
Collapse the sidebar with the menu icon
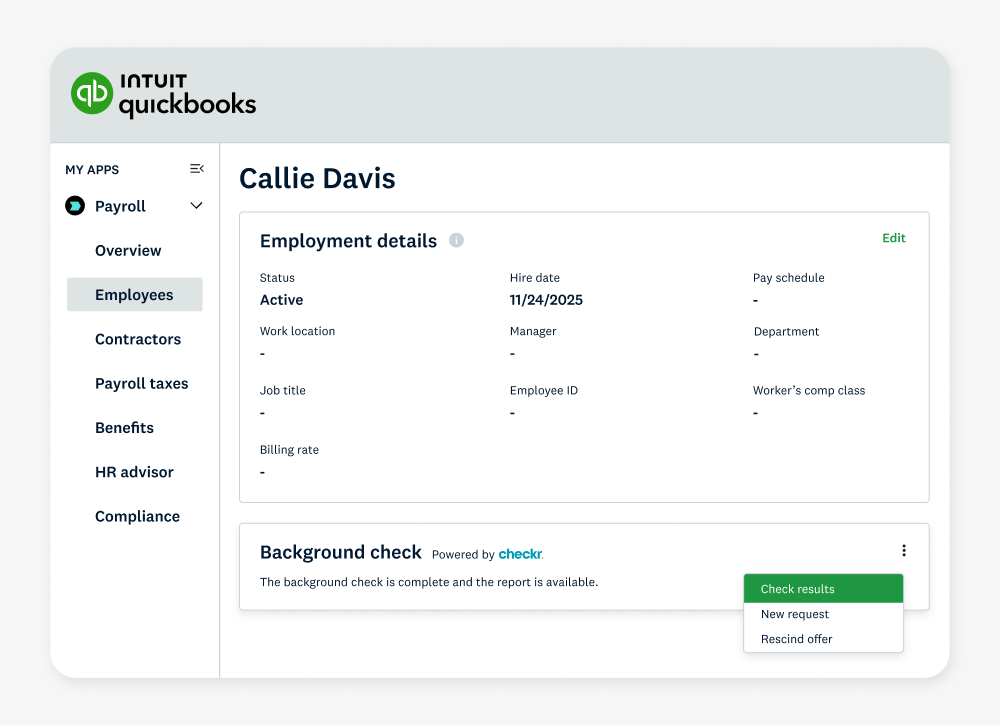[197, 169]
